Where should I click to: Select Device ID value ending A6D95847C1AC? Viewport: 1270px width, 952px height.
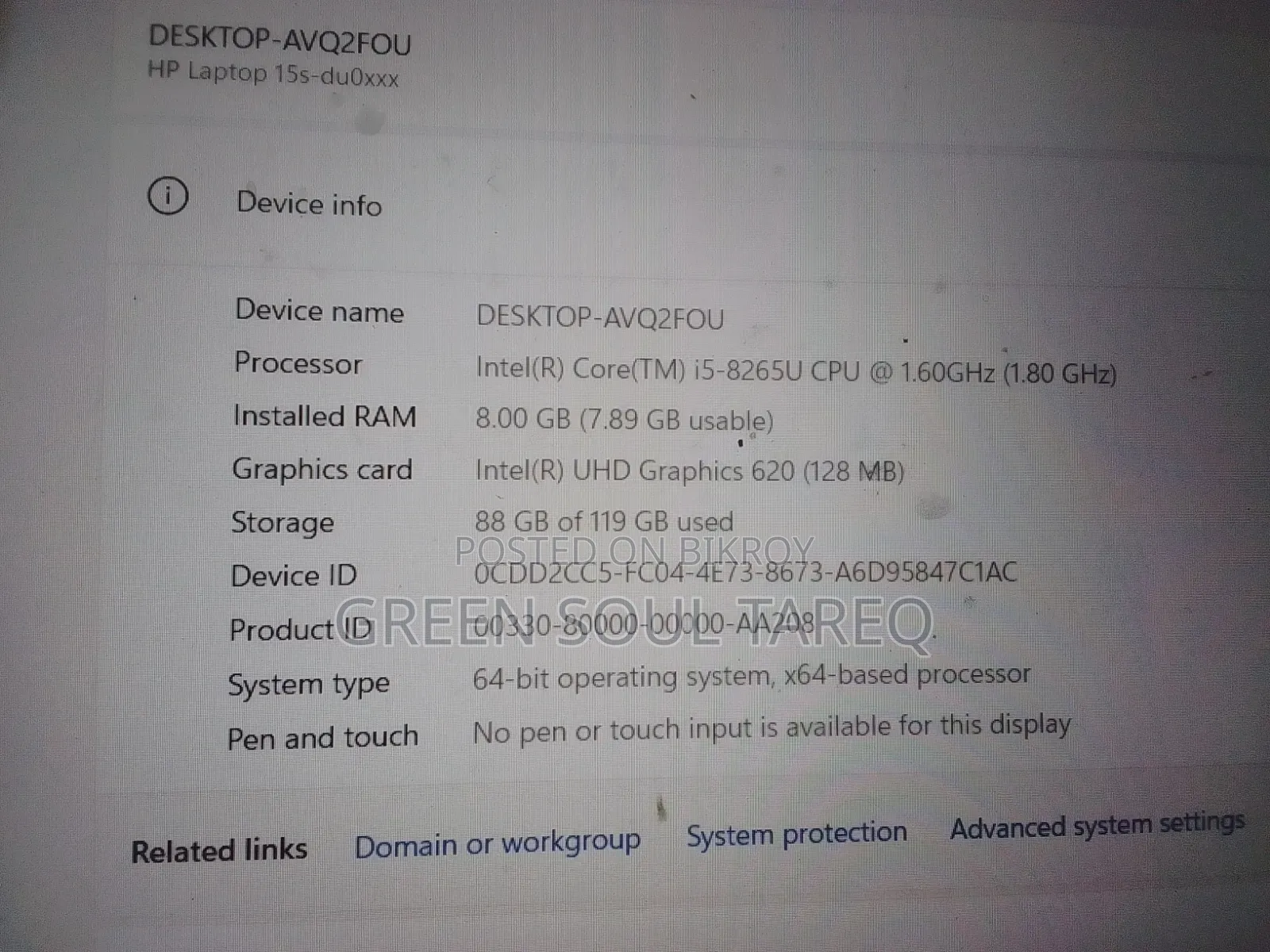tap(745, 572)
